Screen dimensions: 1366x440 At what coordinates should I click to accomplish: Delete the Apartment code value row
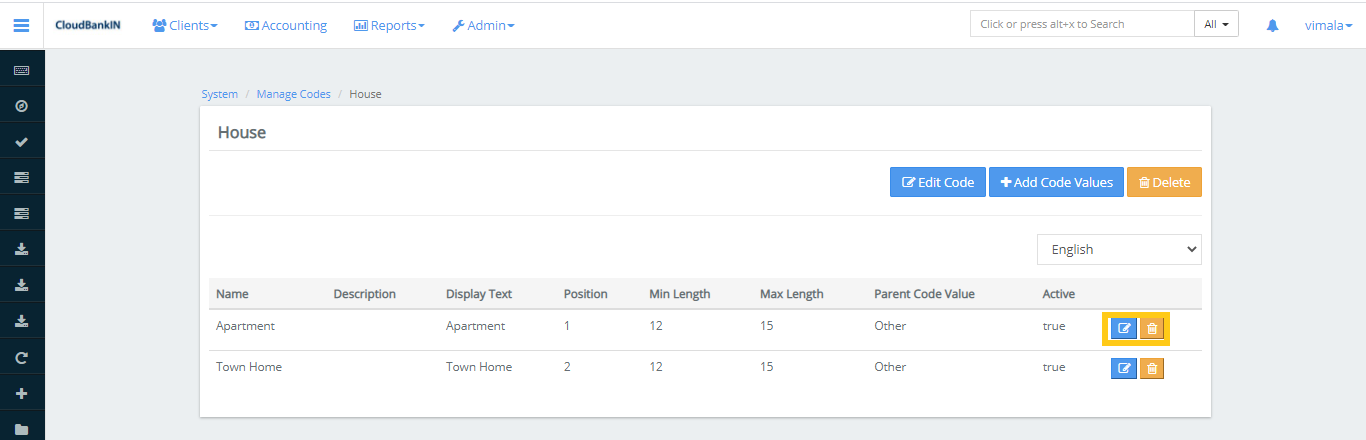pos(1152,328)
